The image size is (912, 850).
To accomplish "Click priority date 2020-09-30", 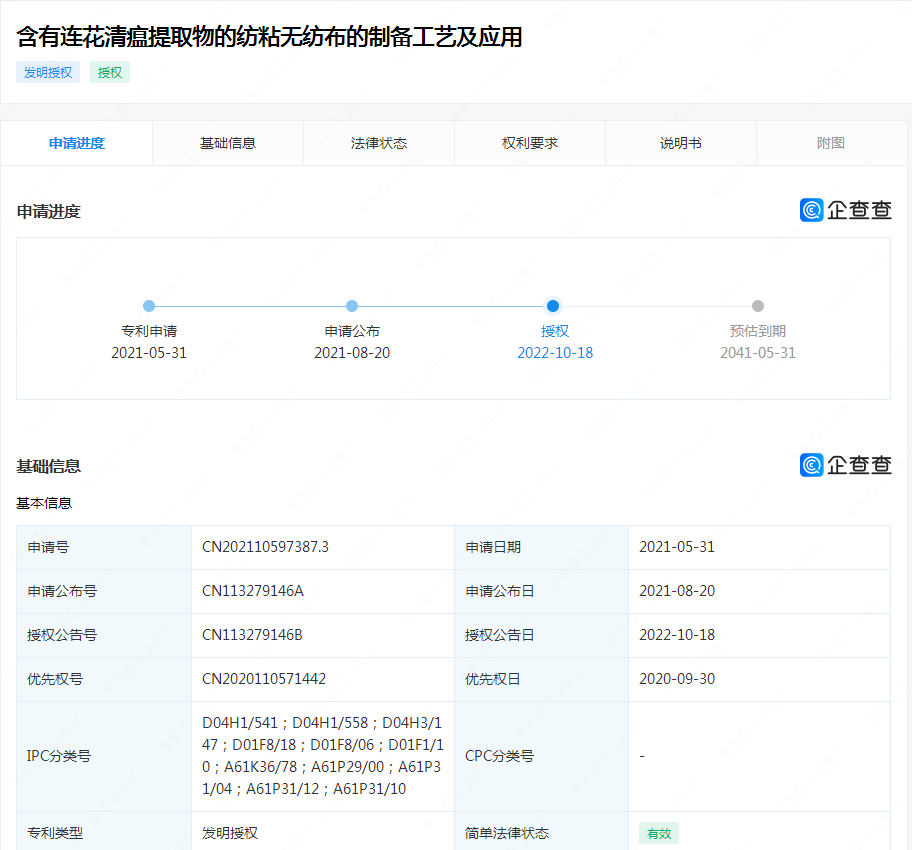I will pyautogui.click(x=677, y=679).
